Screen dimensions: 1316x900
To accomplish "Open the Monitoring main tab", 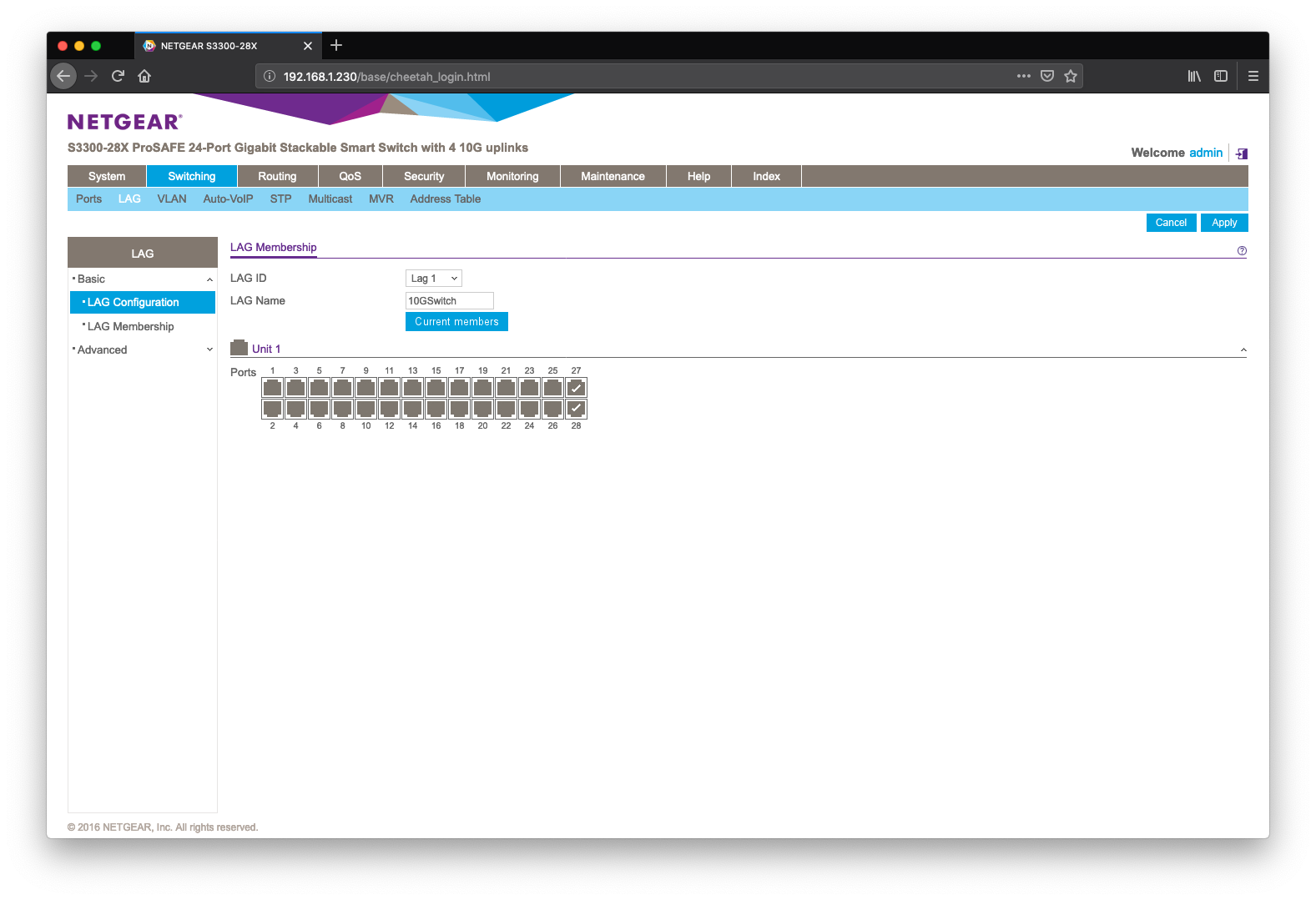I will click(x=512, y=176).
